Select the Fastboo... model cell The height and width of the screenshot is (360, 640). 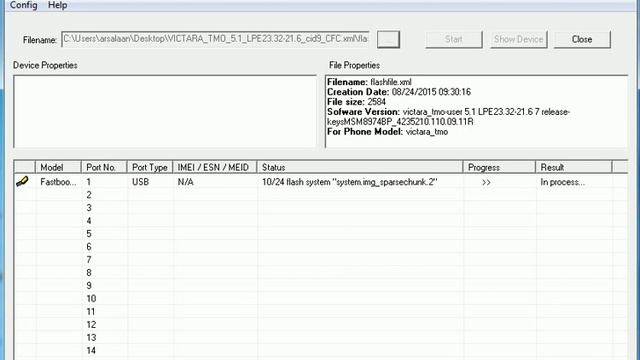coord(58,182)
